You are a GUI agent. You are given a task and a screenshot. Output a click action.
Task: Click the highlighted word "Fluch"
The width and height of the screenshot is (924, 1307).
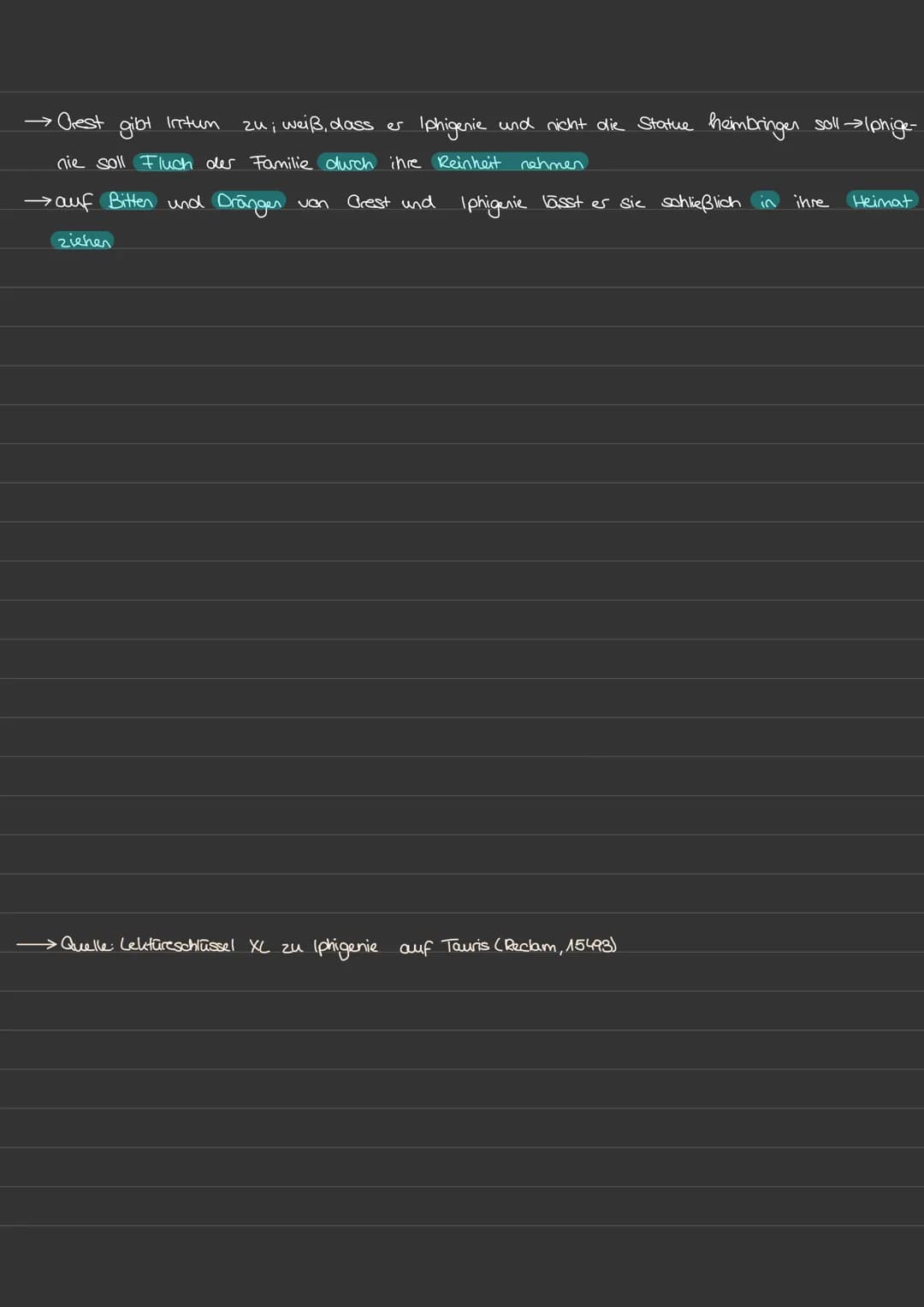[x=166, y=163]
